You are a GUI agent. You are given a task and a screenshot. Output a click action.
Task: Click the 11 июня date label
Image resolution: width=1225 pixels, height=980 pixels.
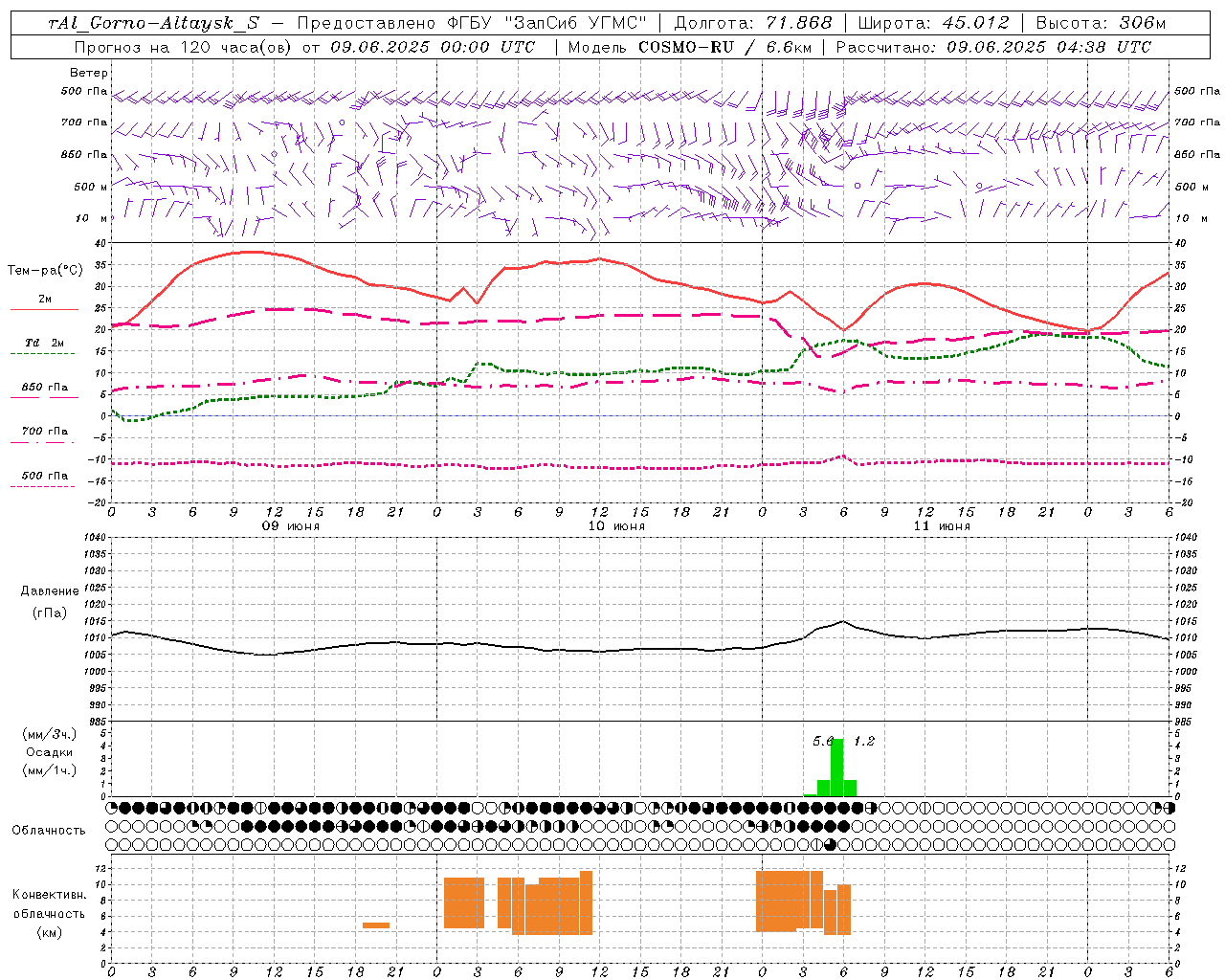pos(942,526)
